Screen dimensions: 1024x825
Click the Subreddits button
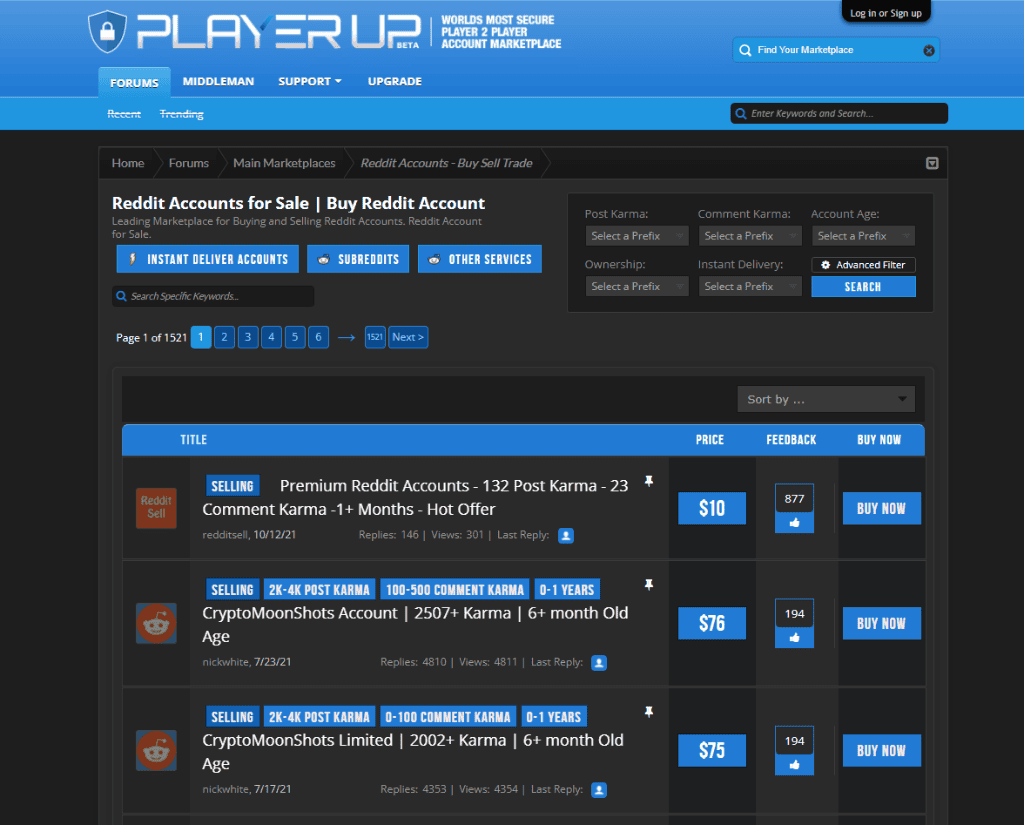pos(358,259)
